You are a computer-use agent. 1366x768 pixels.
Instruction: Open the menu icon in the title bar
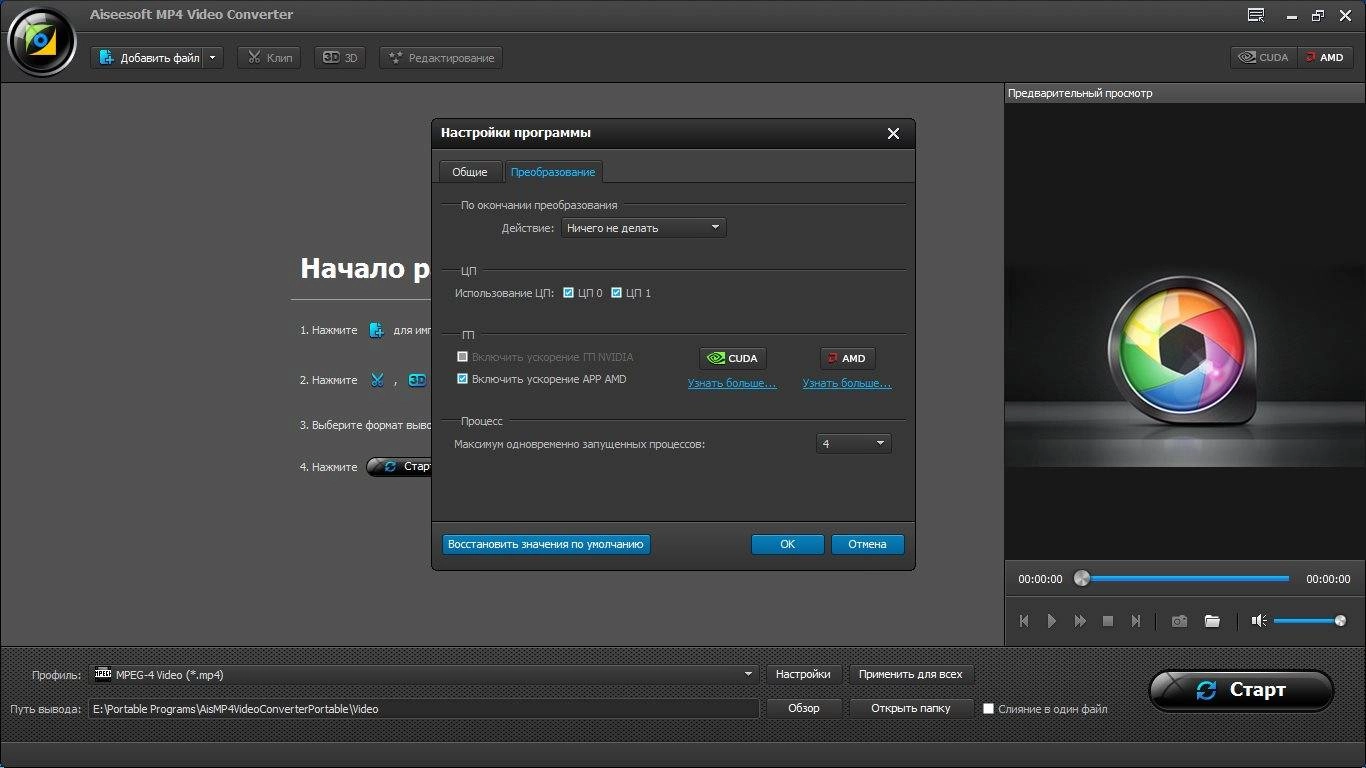tap(1256, 15)
